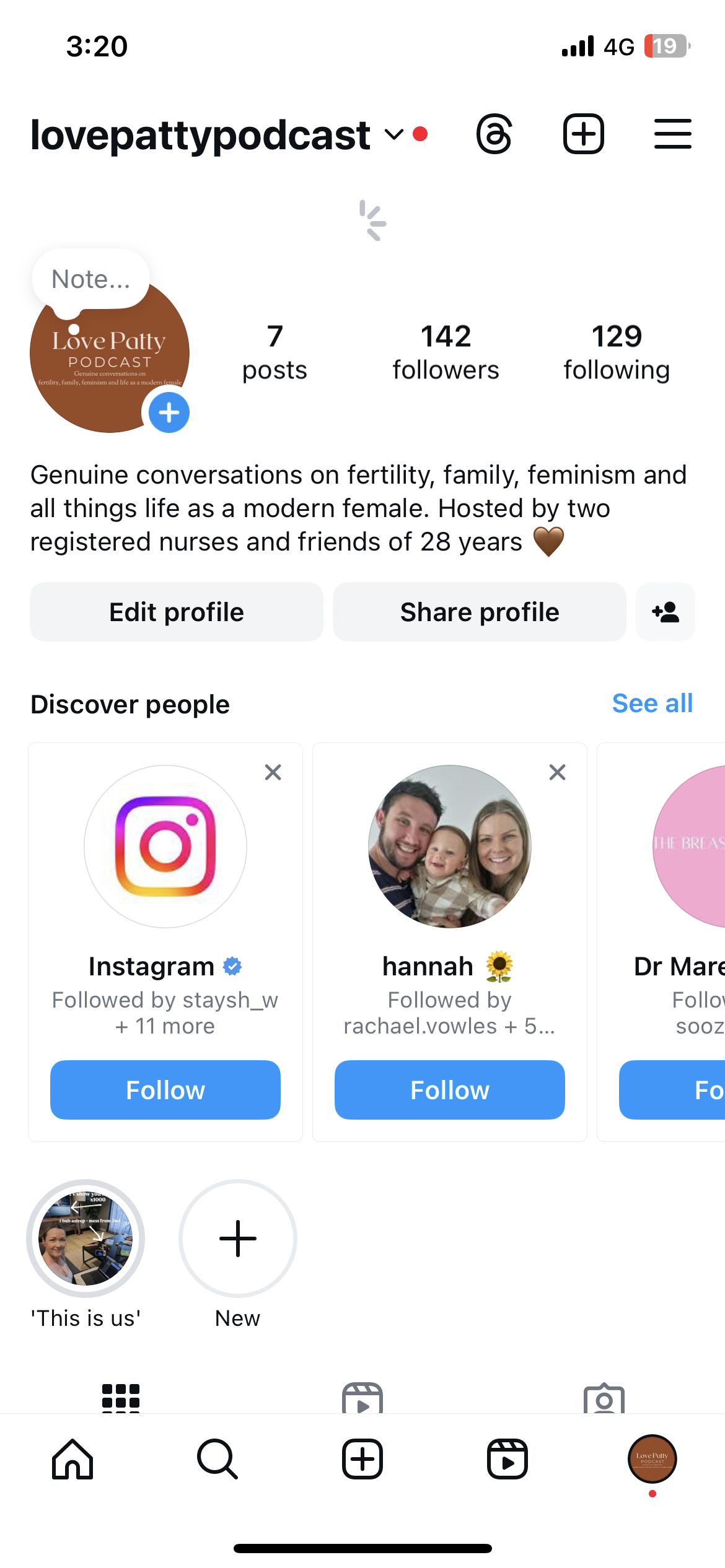The image size is (725, 1568).
Task: Follow the Instagram account suggestion
Action: click(165, 1090)
